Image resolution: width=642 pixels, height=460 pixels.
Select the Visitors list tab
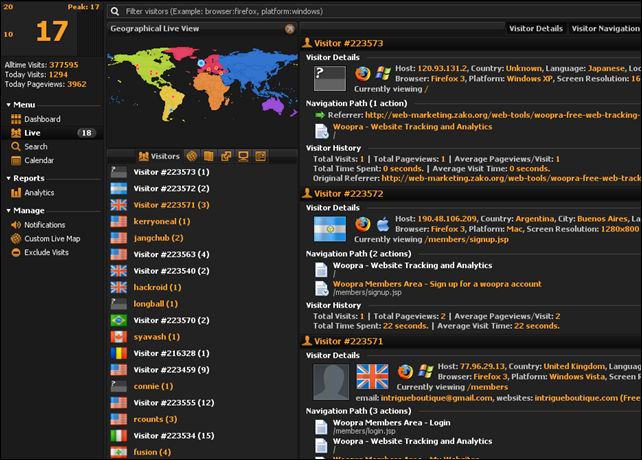tap(159, 156)
